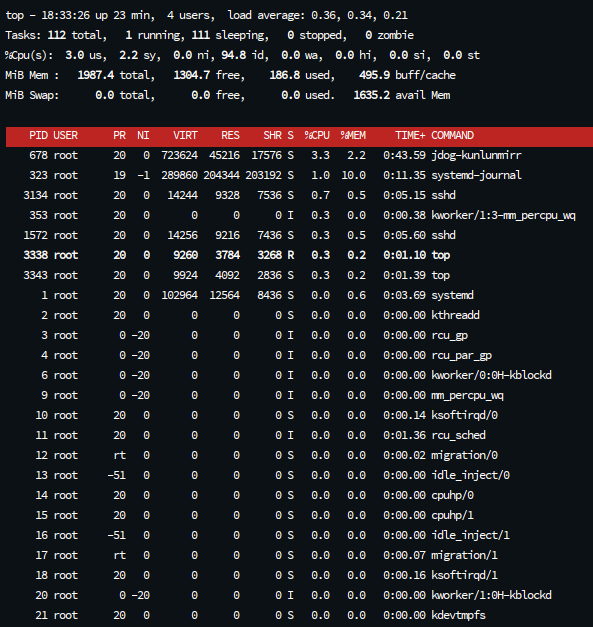Click the rcu_sched process name
This screenshot has width=593, height=627.
(458, 435)
